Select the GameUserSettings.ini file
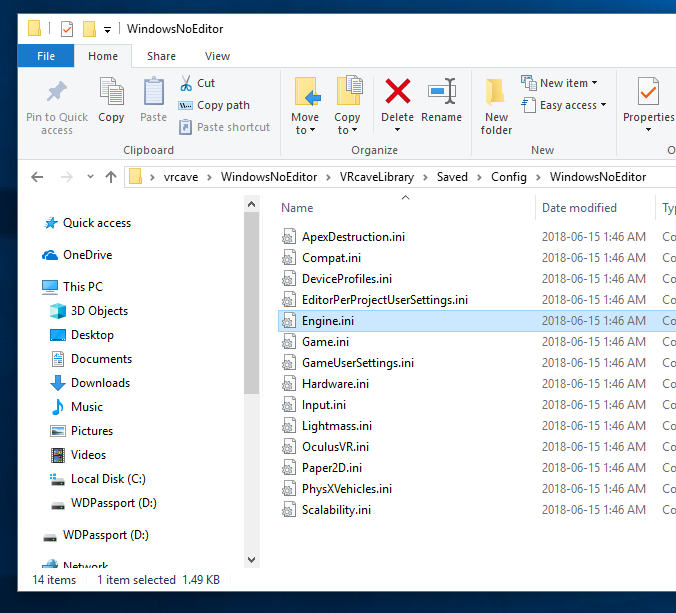The width and height of the screenshot is (676, 613). [x=357, y=363]
